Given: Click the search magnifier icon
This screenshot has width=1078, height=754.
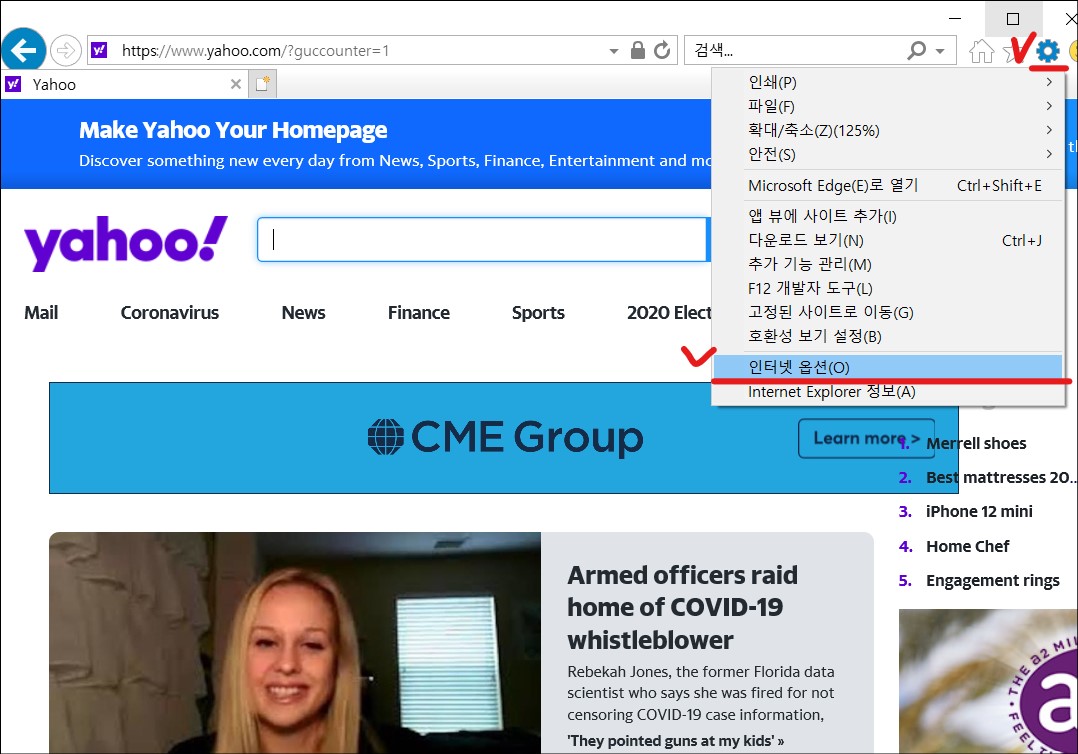Looking at the screenshot, I should 916,50.
